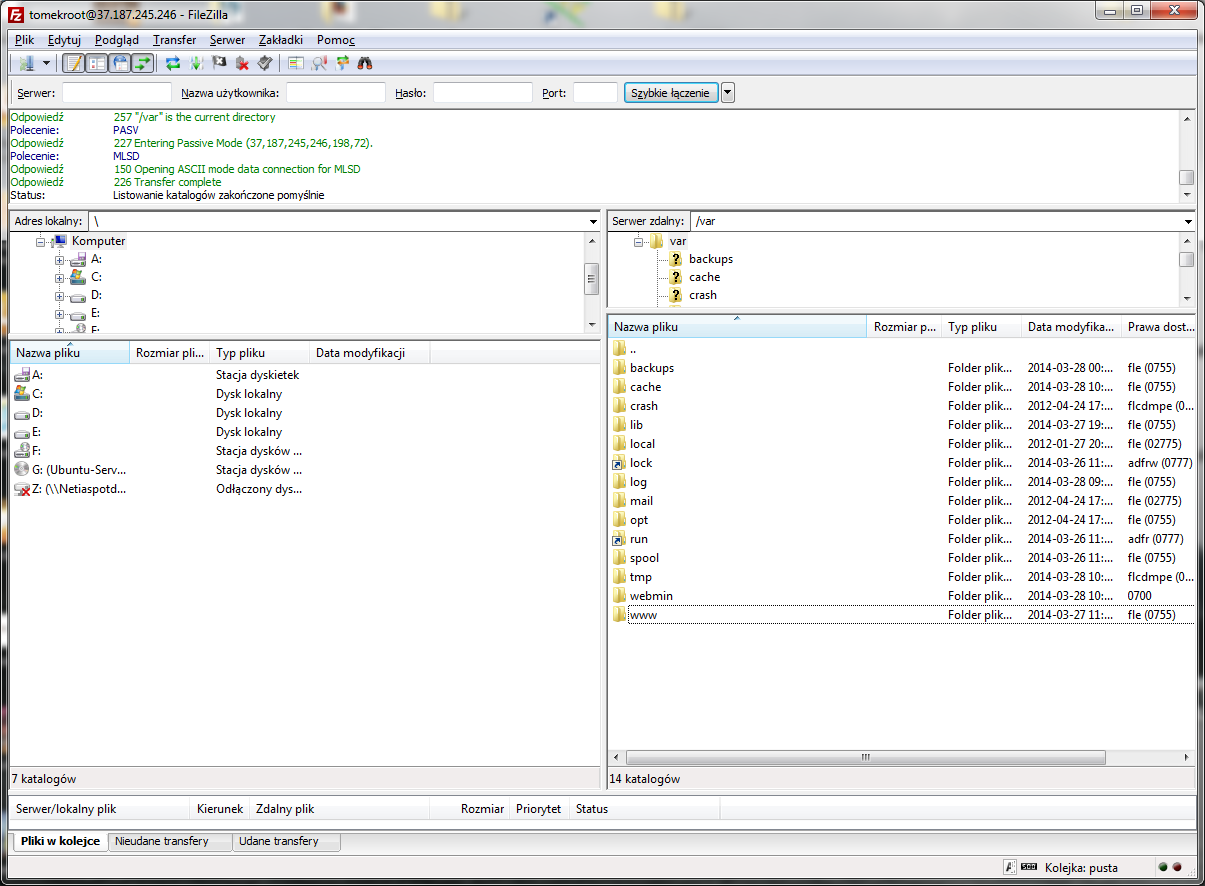Focus the Nazwa użytkownika input field
The image size is (1205, 886).
click(335, 93)
